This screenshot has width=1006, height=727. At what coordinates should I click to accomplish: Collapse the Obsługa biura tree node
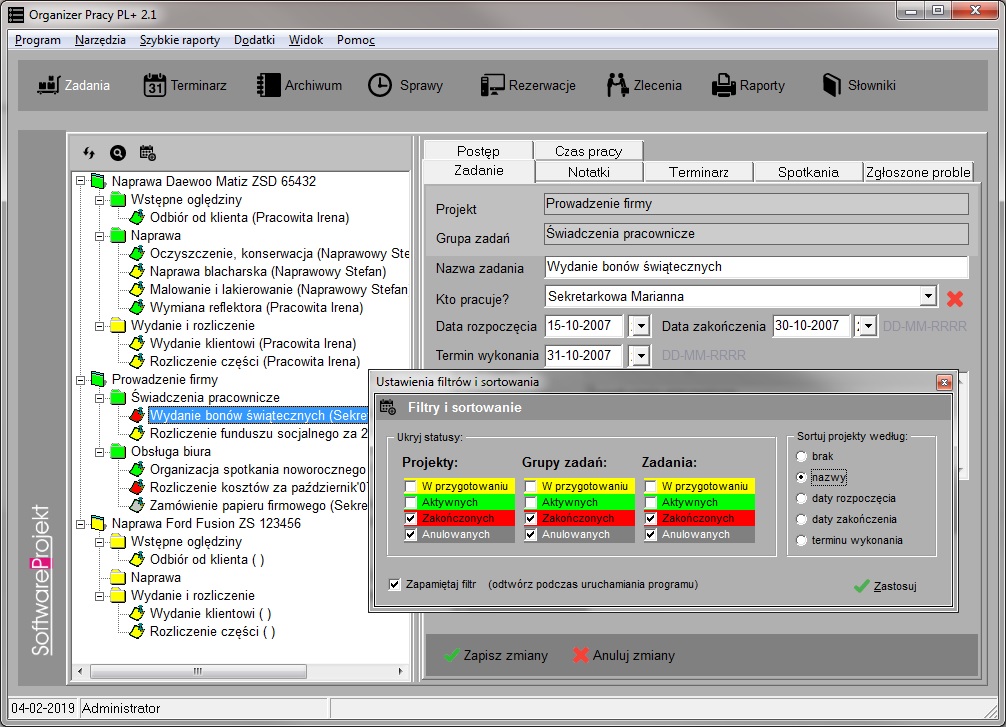click(100, 452)
